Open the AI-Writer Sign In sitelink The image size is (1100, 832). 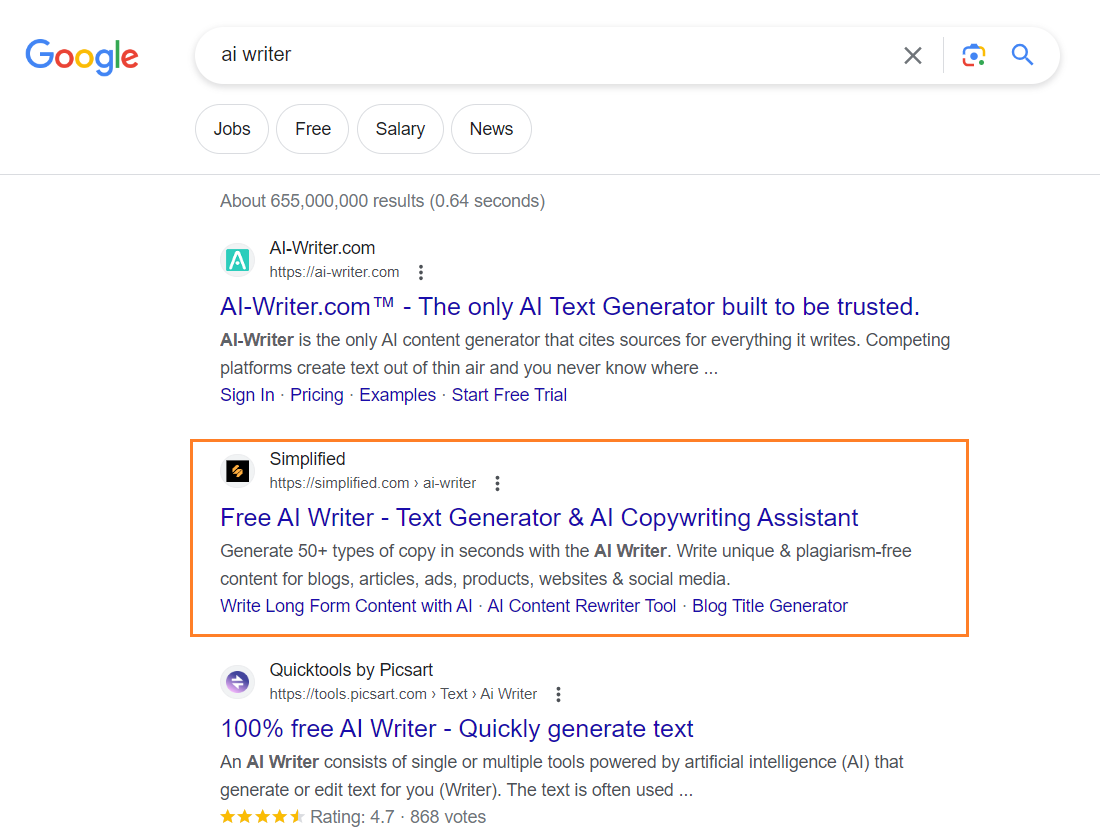247,395
